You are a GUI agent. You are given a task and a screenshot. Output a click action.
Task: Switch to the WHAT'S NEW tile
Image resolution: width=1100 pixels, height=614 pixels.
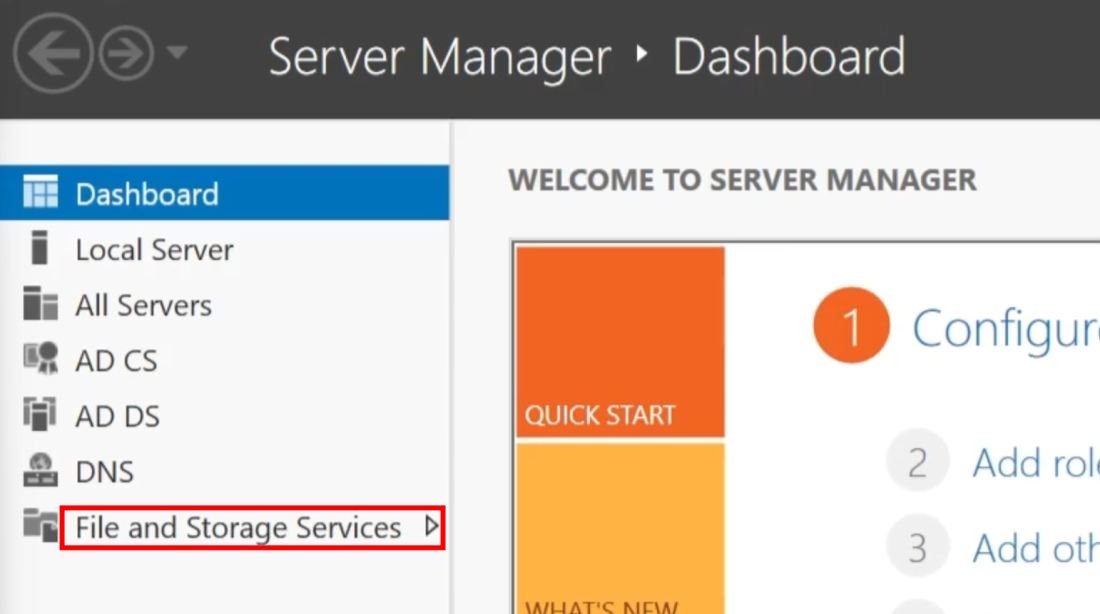(x=620, y=528)
